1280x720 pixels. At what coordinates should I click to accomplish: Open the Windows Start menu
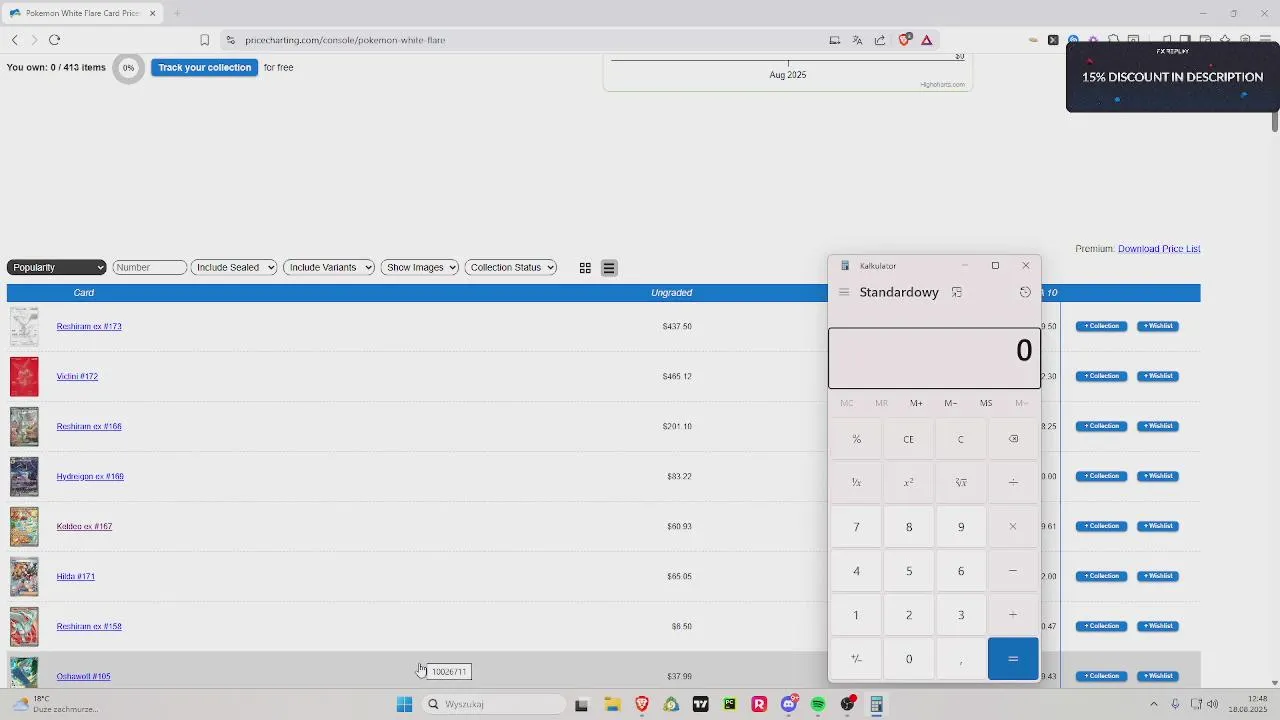click(x=404, y=705)
